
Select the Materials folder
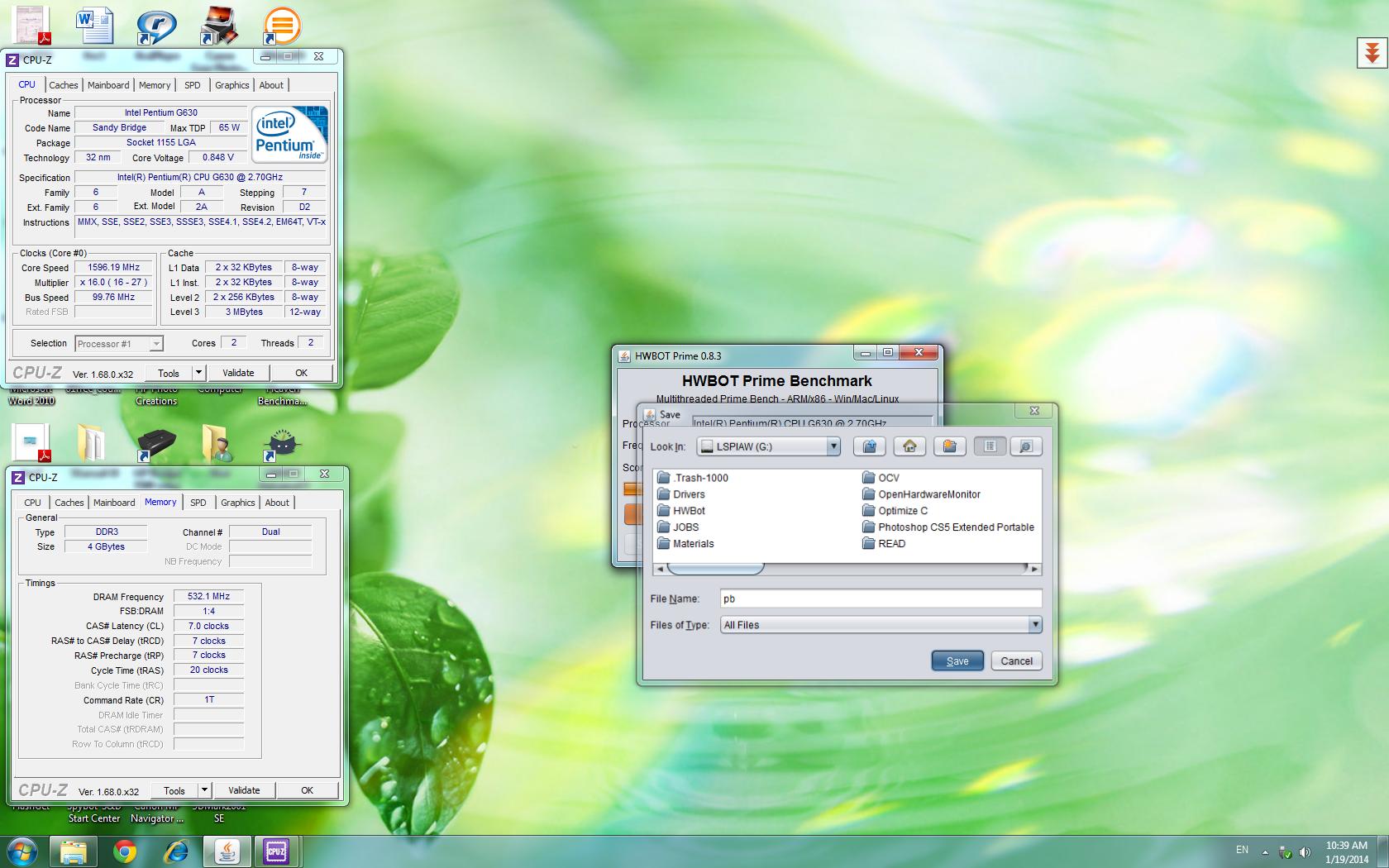coord(685,544)
